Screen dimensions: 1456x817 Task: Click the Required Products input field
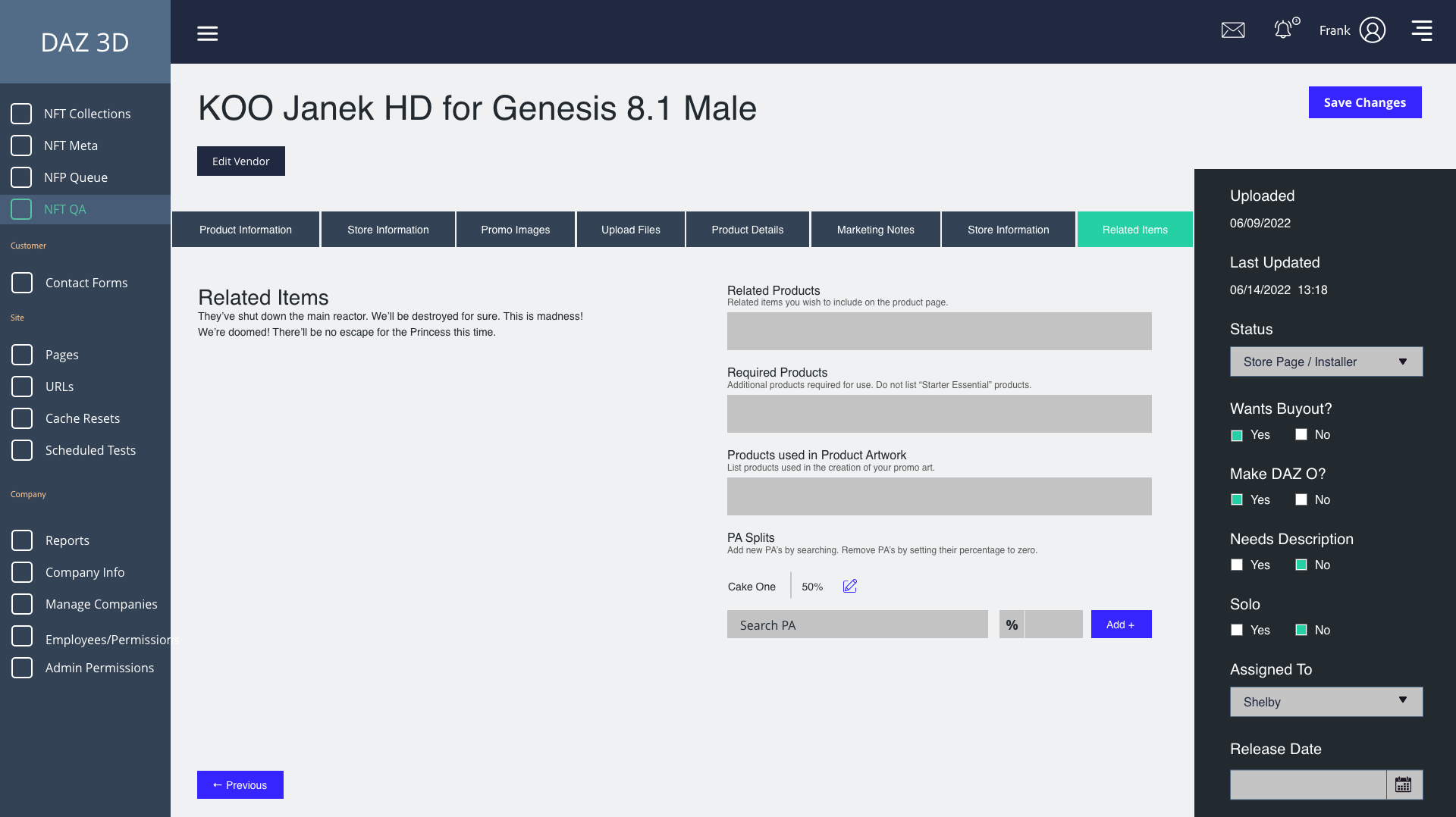click(940, 414)
